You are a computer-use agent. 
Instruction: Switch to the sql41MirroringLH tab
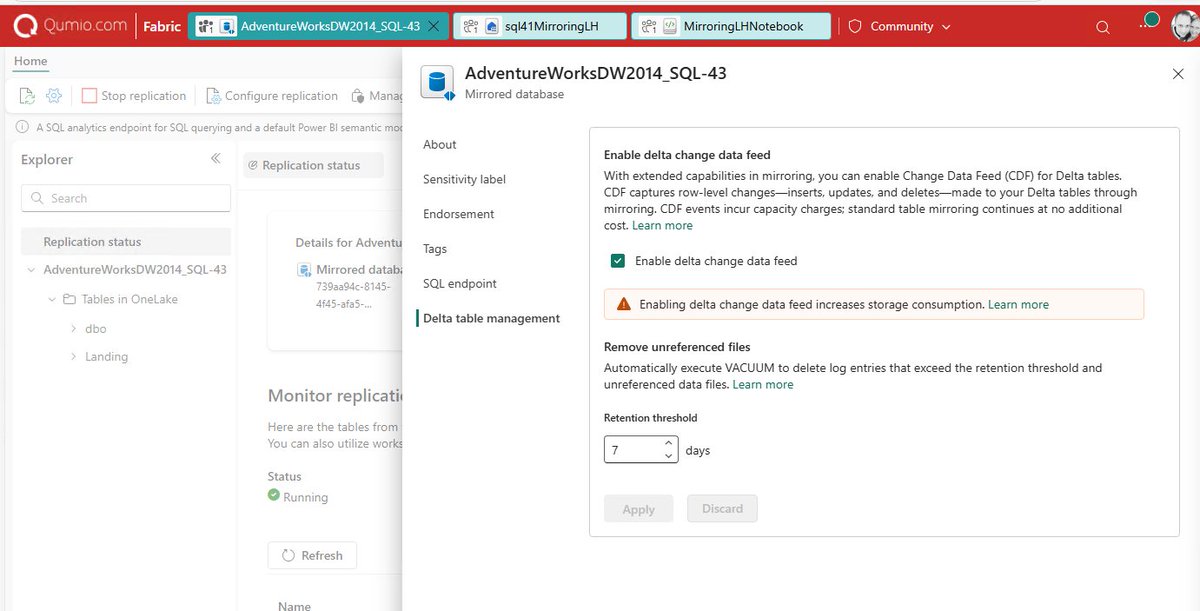(x=540, y=27)
